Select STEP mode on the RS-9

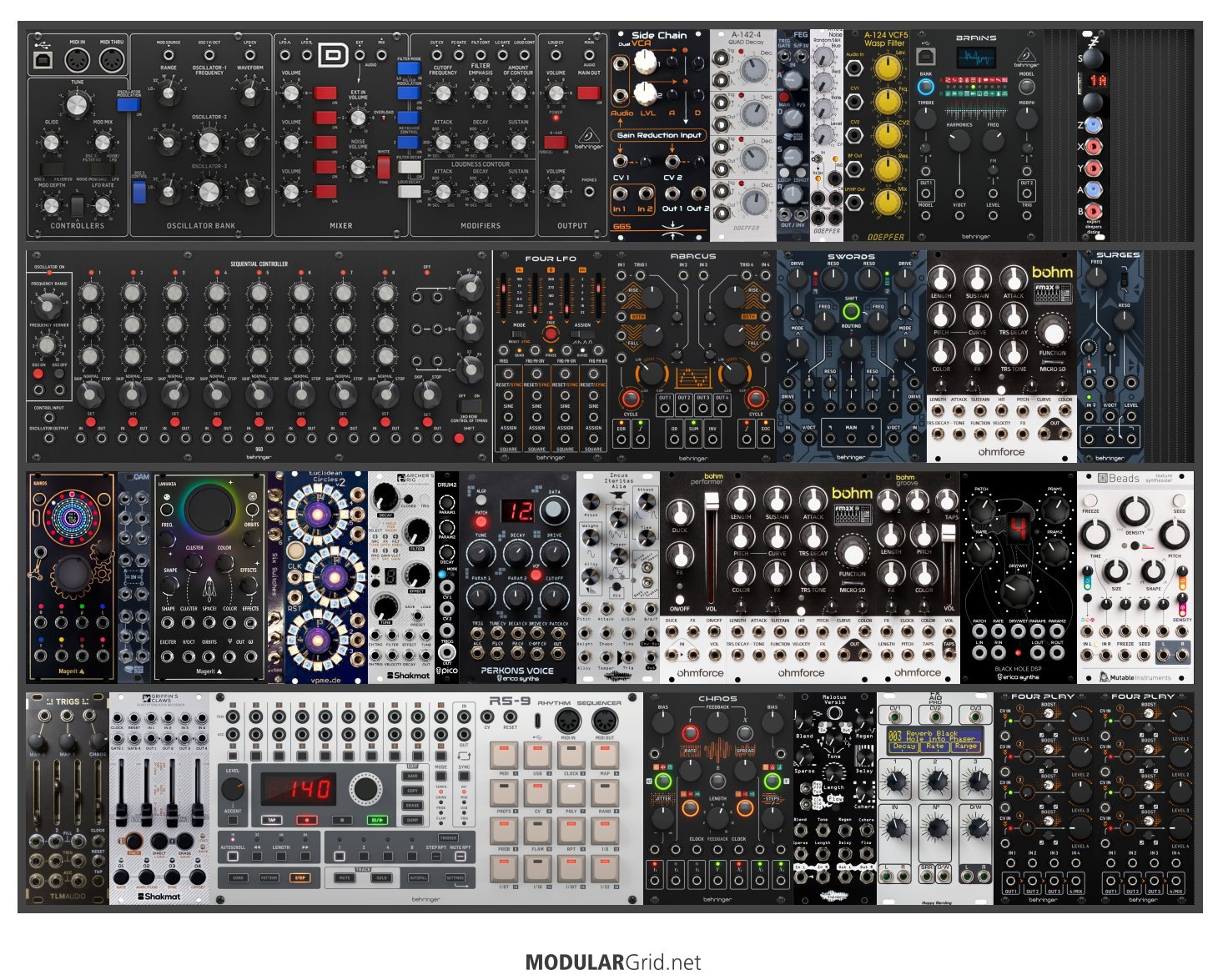299,877
